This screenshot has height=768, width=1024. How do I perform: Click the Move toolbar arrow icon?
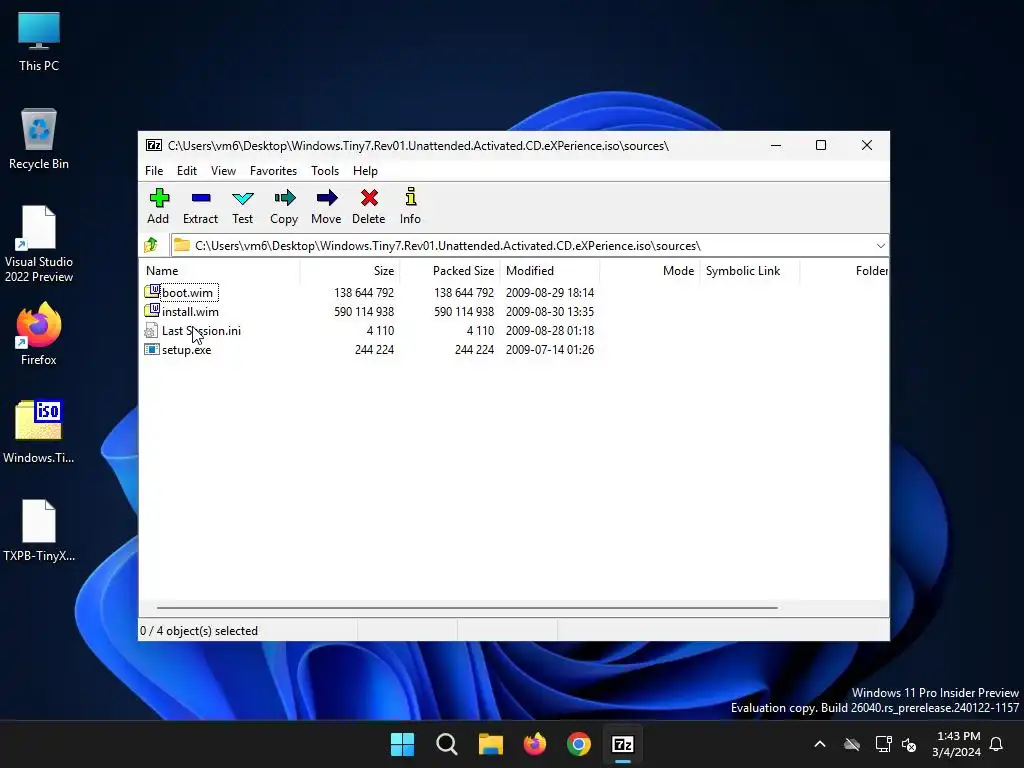tap(327, 198)
